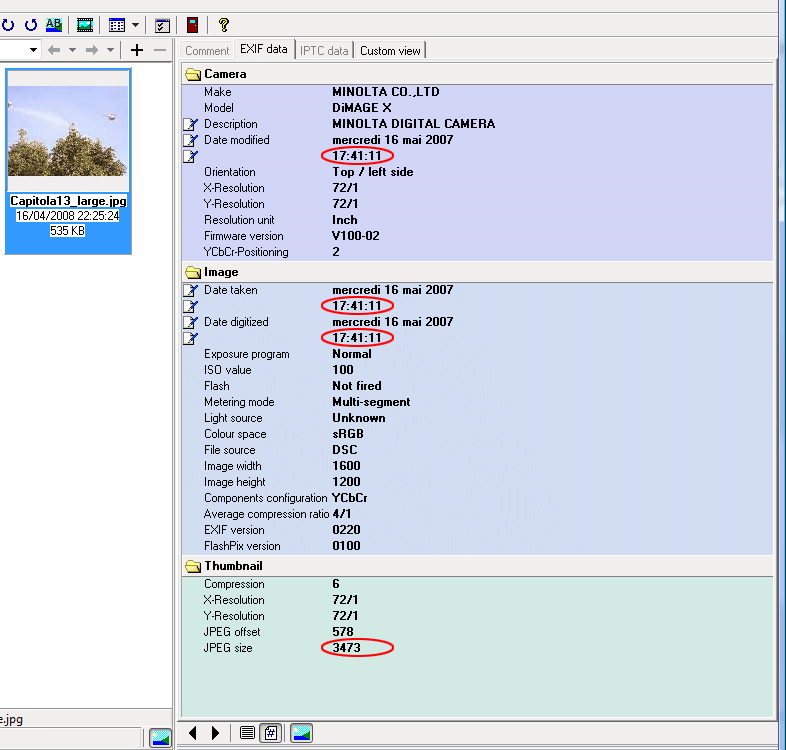Switch to the Custom view tab
The image size is (786, 750).
point(390,50)
